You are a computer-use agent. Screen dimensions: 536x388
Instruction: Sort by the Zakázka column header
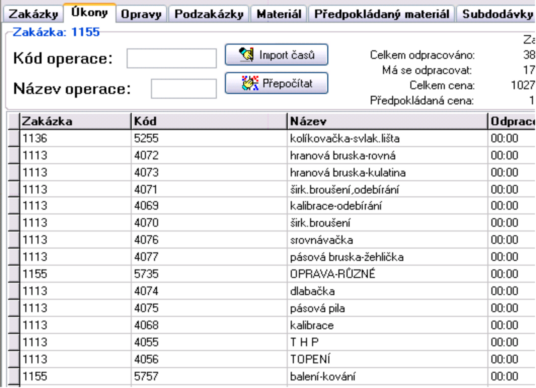point(75,121)
